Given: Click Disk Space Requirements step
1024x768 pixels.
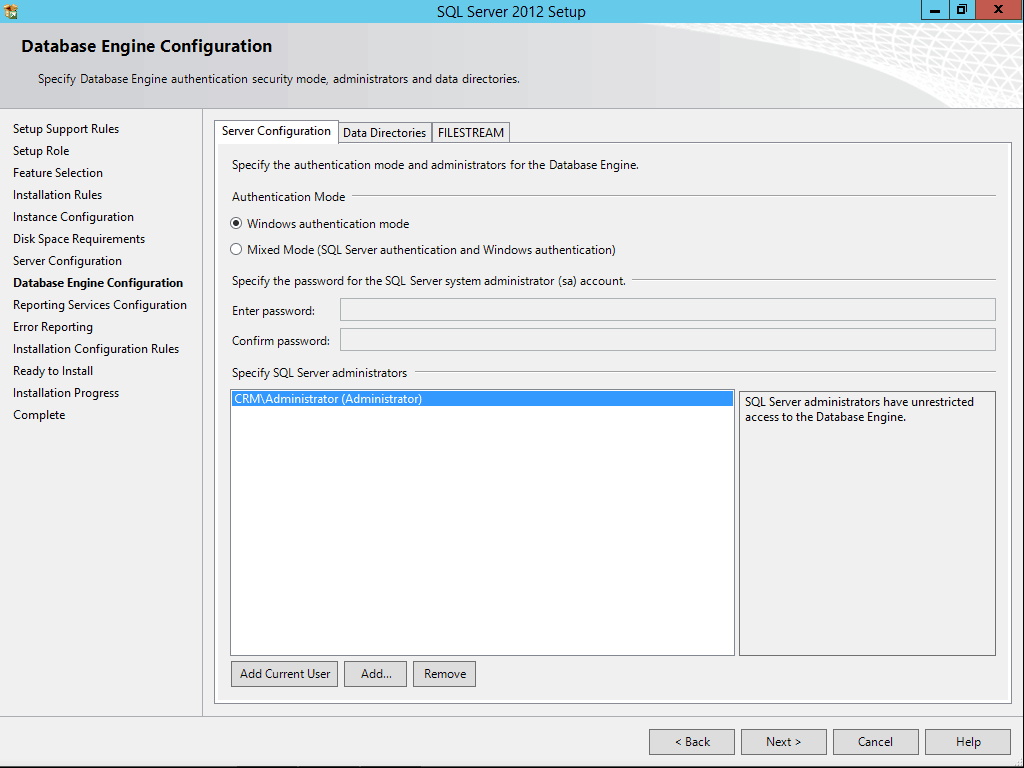Looking at the screenshot, I should 79,239.
